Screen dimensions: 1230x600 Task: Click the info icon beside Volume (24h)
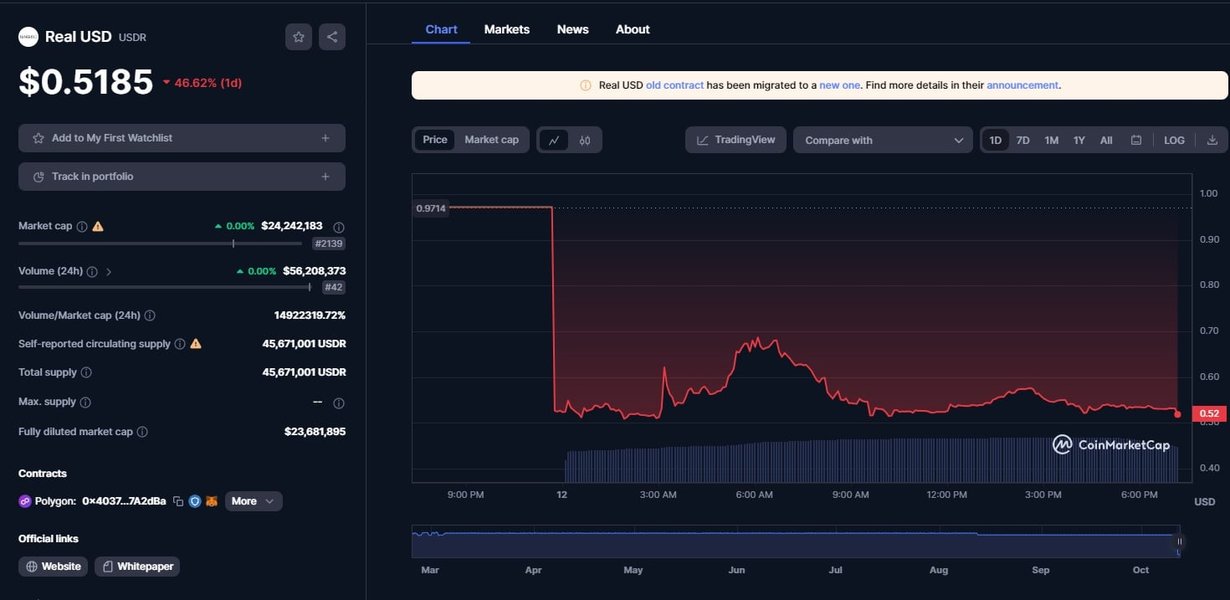tap(92, 271)
